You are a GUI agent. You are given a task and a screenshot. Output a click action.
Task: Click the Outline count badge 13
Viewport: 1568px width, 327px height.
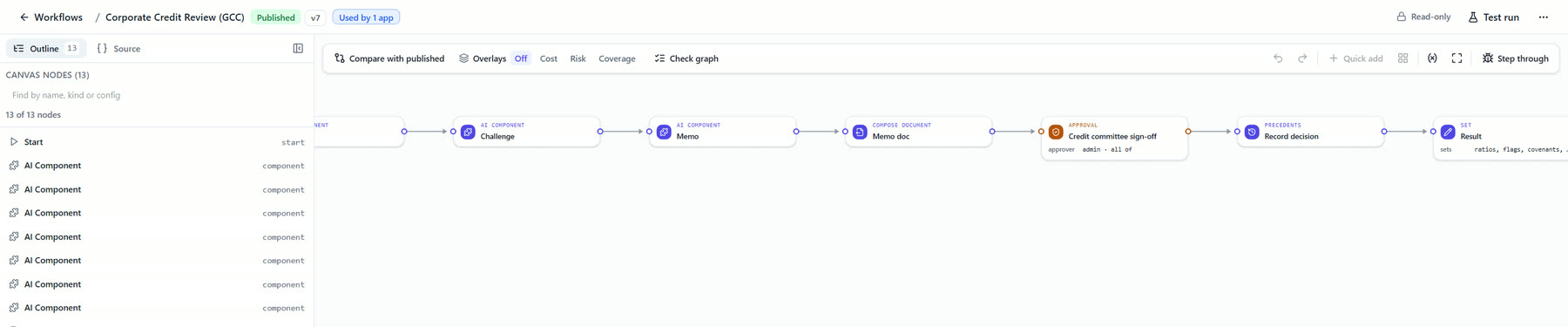coord(72,49)
